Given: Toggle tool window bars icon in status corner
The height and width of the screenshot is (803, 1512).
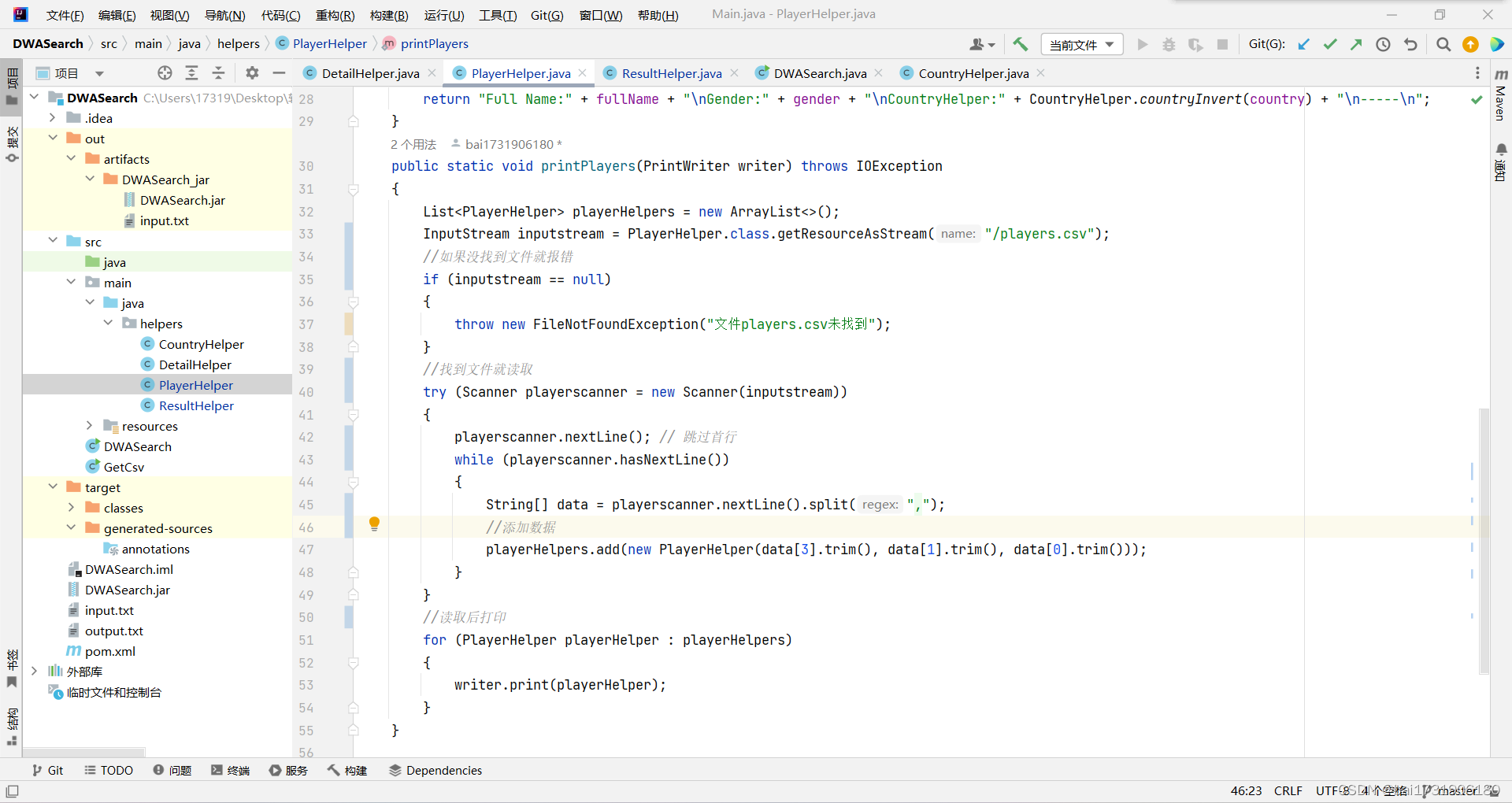Looking at the screenshot, I should coord(12,791).
